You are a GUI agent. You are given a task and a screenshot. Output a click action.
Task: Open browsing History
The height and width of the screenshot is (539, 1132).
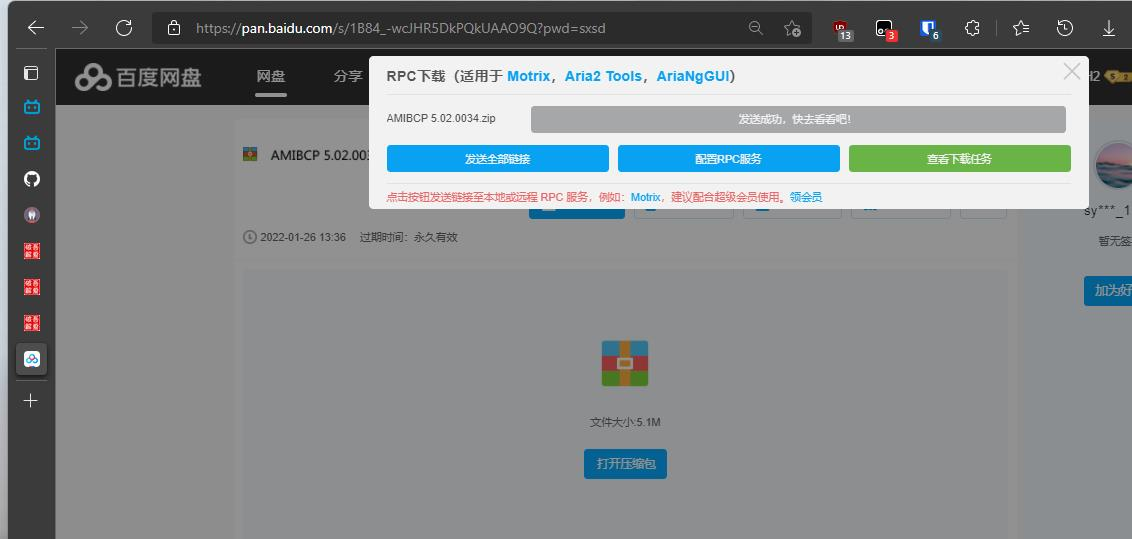pos(1065,28)
